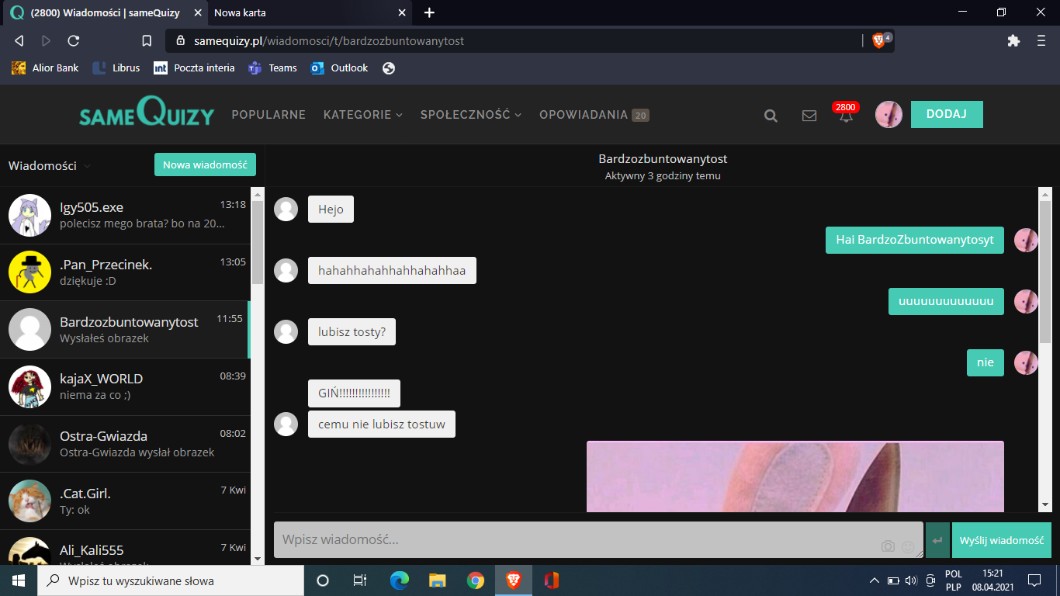Screen dimensions: 1060x596
Task: Click the camera icon in message box
Action: tap(887, 546)
